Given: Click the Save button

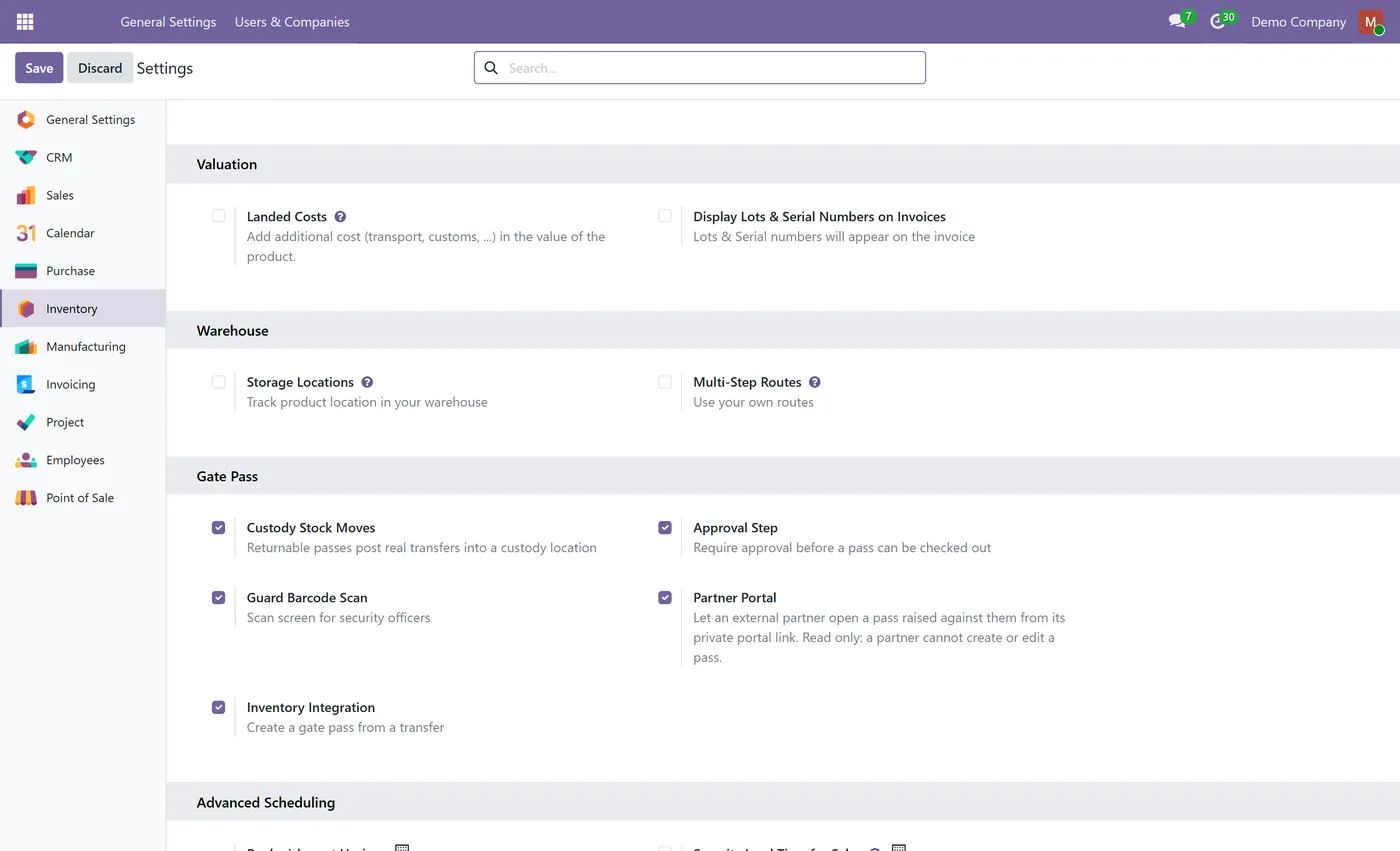Looking at the screenshot, I should 39,68.
